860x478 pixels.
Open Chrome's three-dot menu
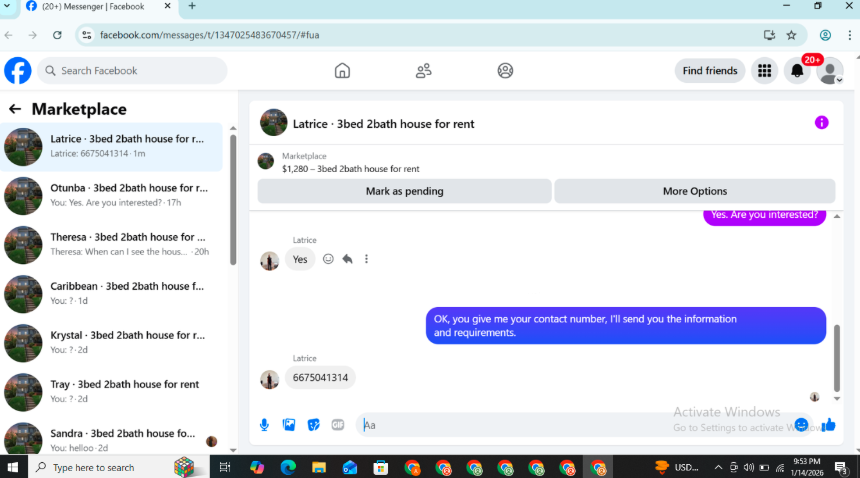coord(850,35)
